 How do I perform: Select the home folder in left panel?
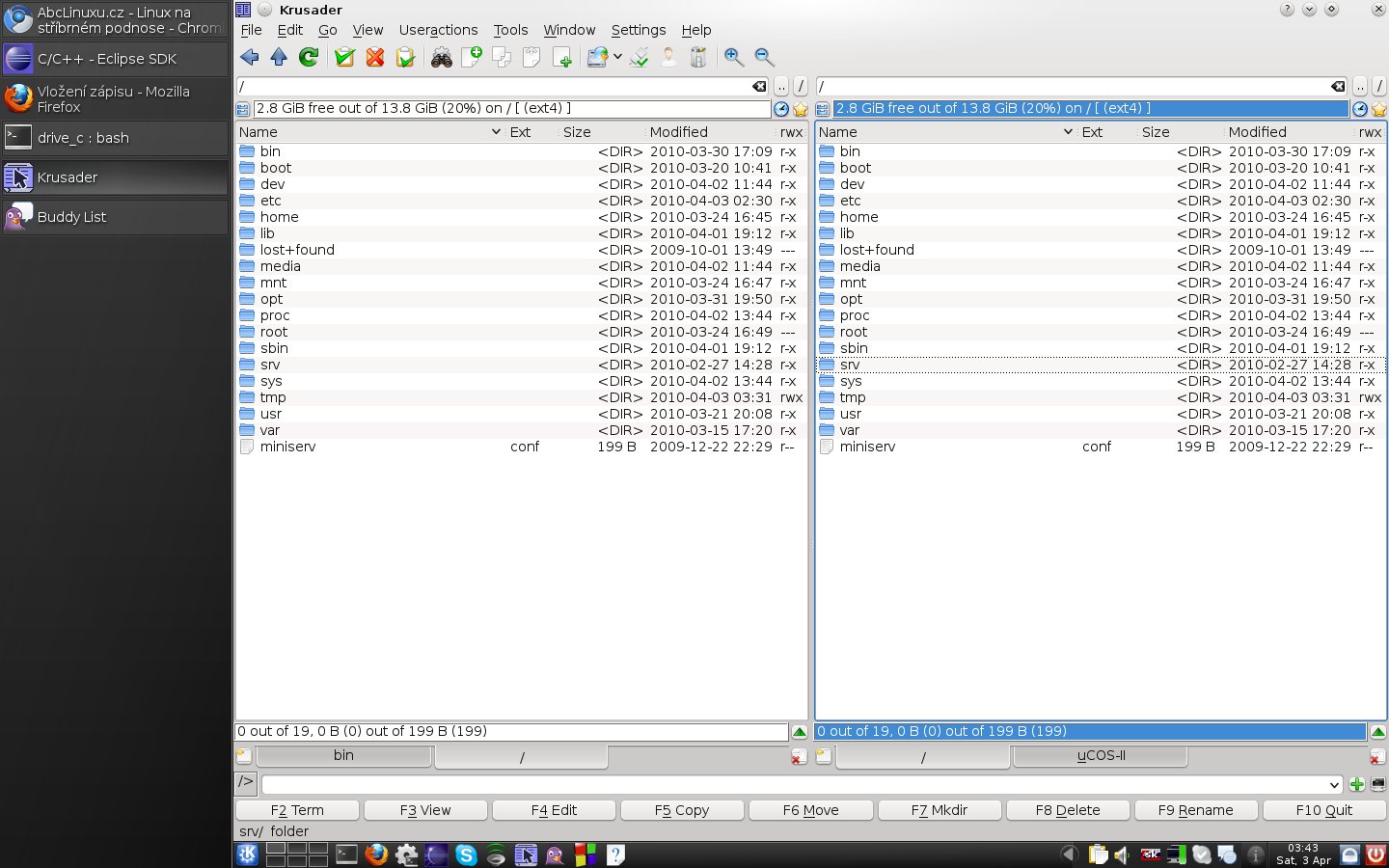pos(279,217)
